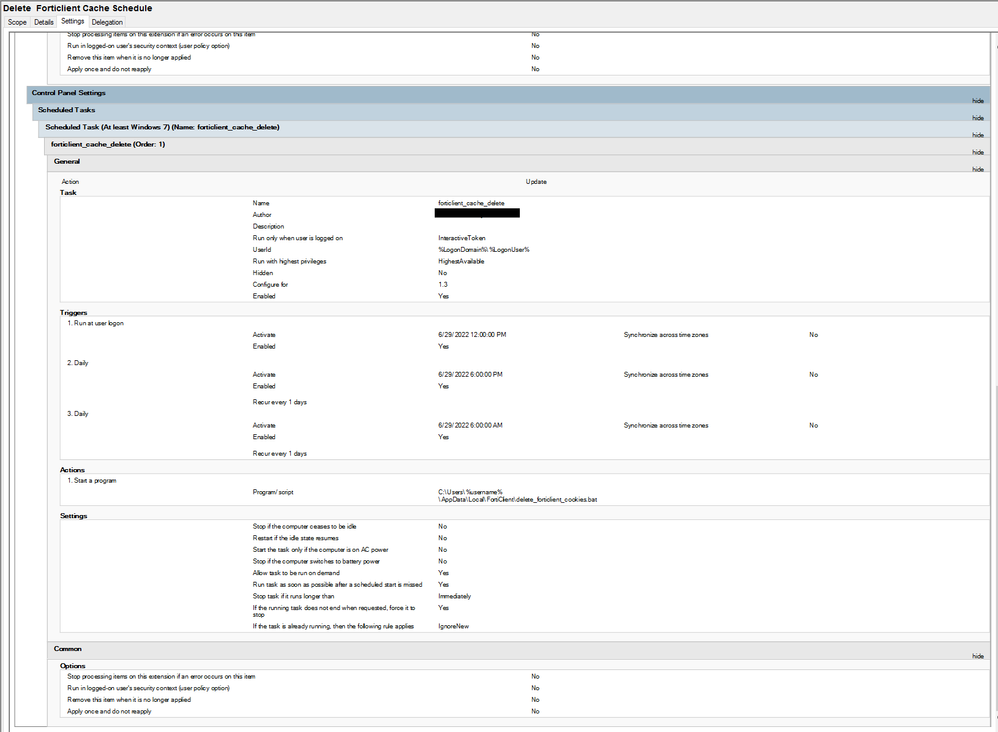The width and height of the screenshot is (998, 732).
Task: Click the 'Hidden' field label
Action: click(x=262, y=273)
